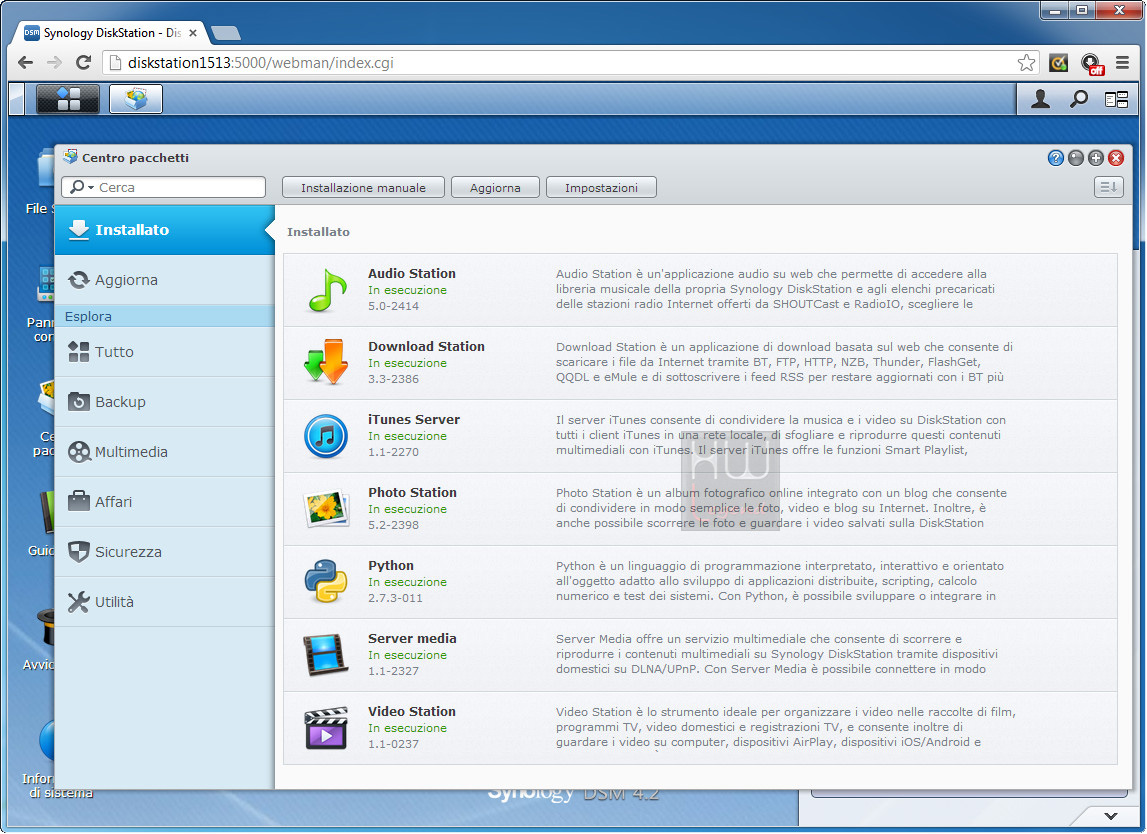The height and width of the screenshot is (834, 1147).
Task: Open the DSM main menu grid icon
Action: pos(67,99)
